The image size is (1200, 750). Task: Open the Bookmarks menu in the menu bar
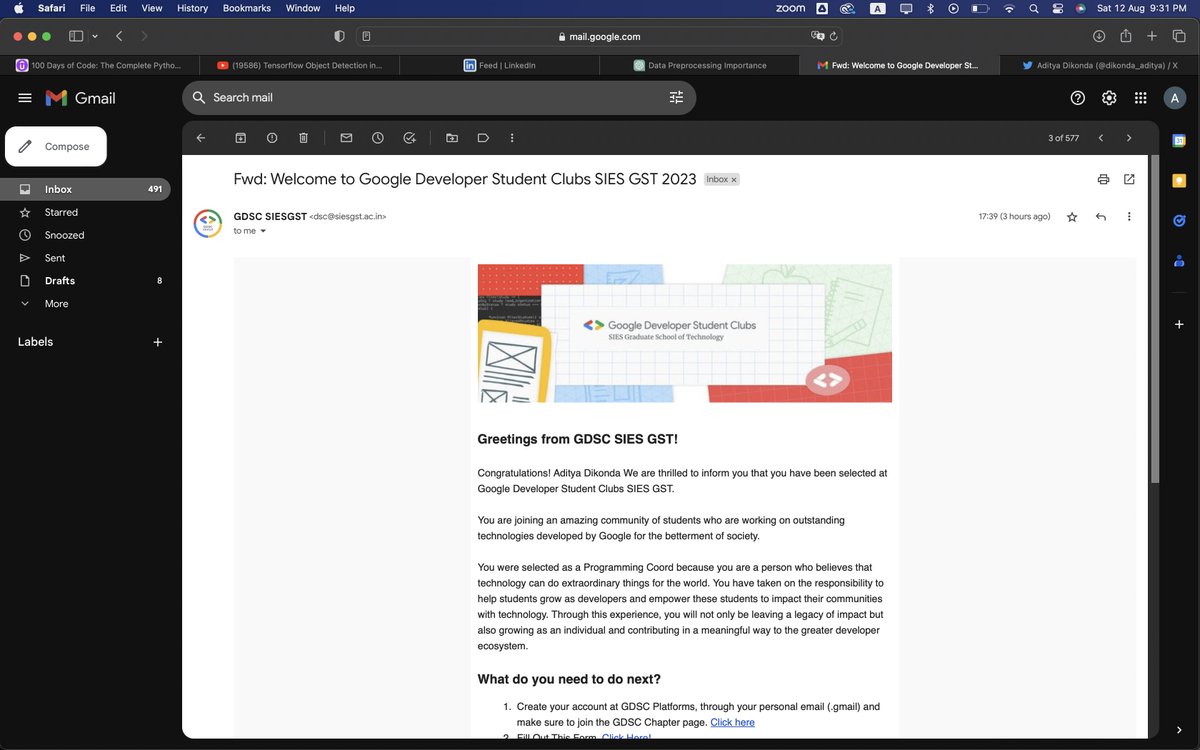pos(247,8)
